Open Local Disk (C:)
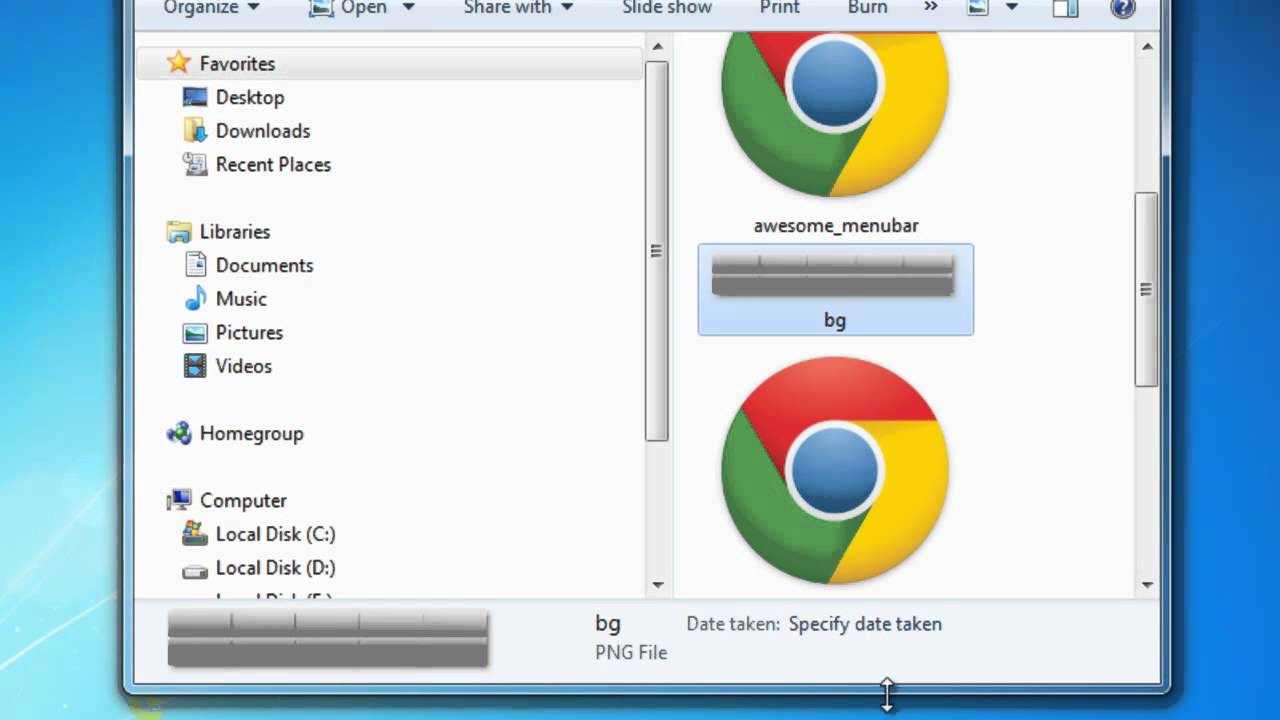Screen dimensions: 1280x720 pos(275,534)
